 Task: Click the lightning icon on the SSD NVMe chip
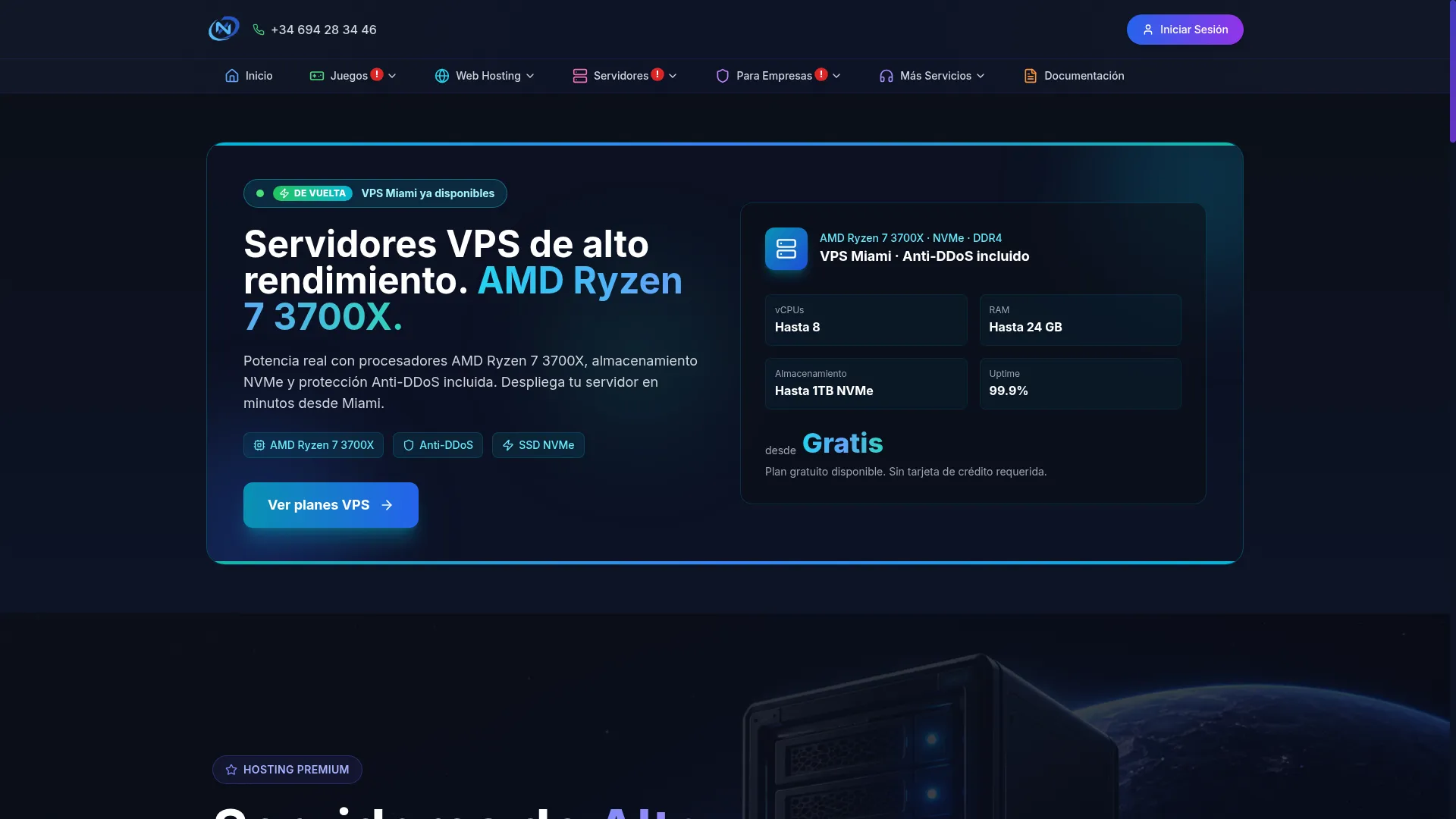pyautogui.click(x=508, y=445)
